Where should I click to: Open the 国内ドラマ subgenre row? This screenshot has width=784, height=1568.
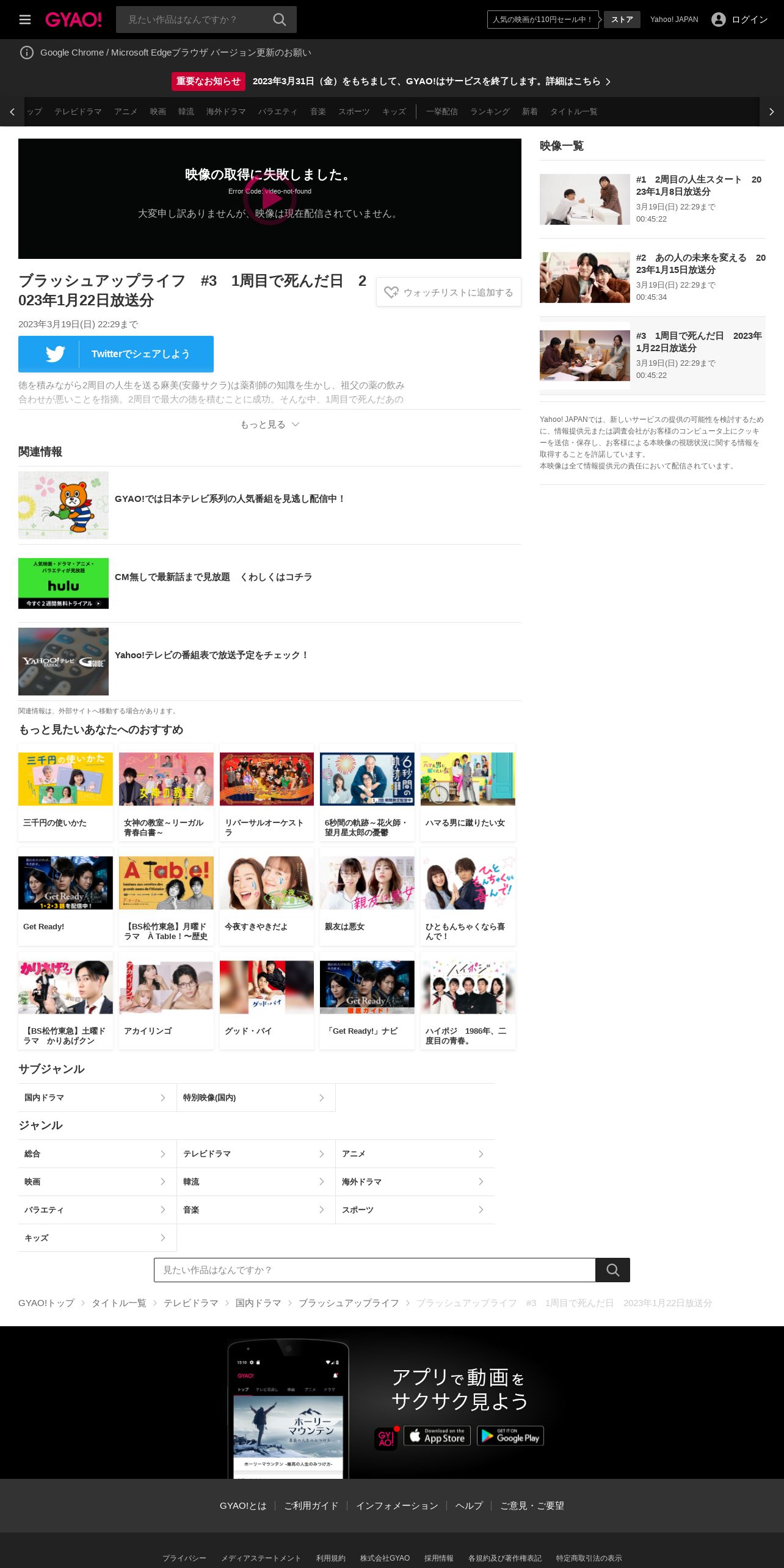tap(98, 1098)
